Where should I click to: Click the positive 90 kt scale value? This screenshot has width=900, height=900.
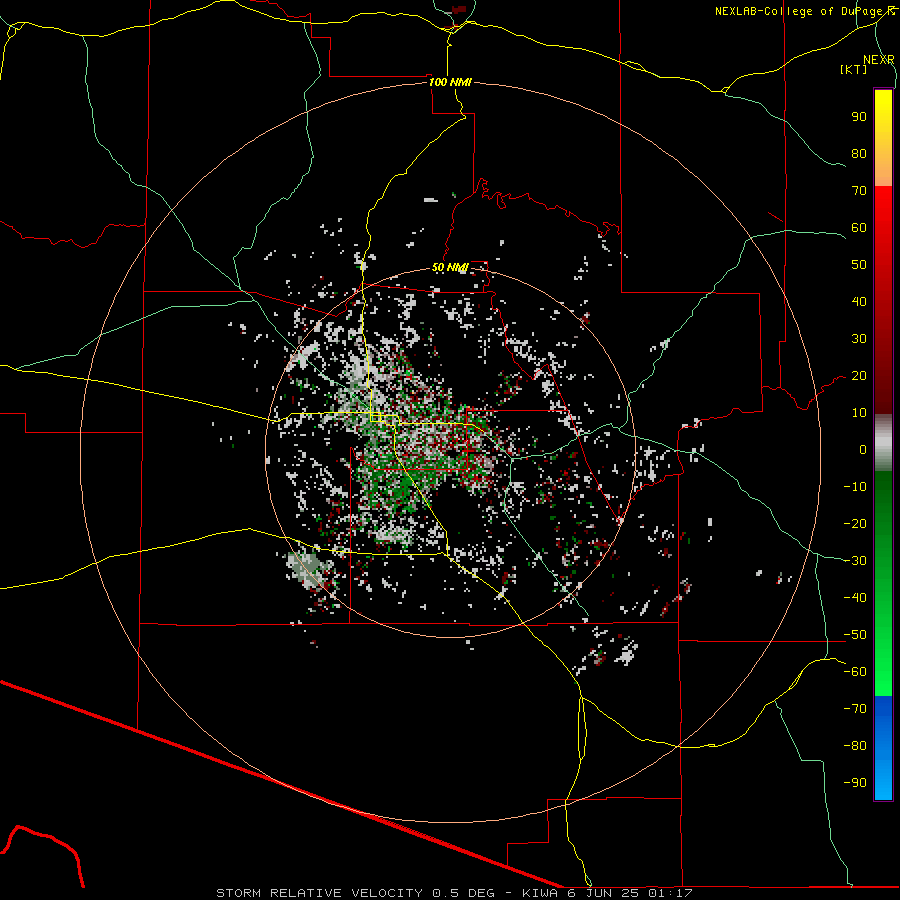tap(859, 117)
